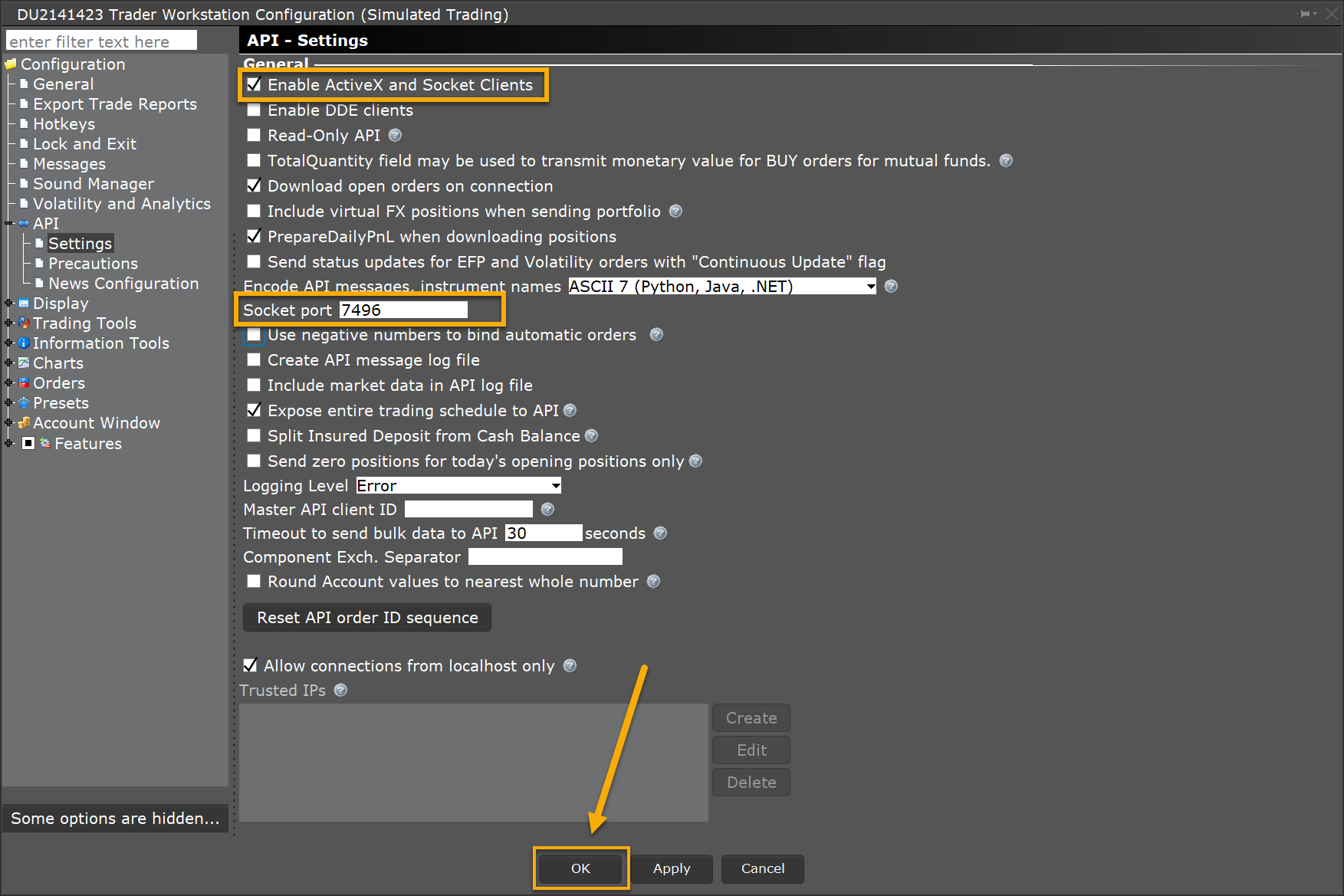Viewport: 1344px width, 896px height.
Task: Expand the Display tree node
Action: (9, 303)
